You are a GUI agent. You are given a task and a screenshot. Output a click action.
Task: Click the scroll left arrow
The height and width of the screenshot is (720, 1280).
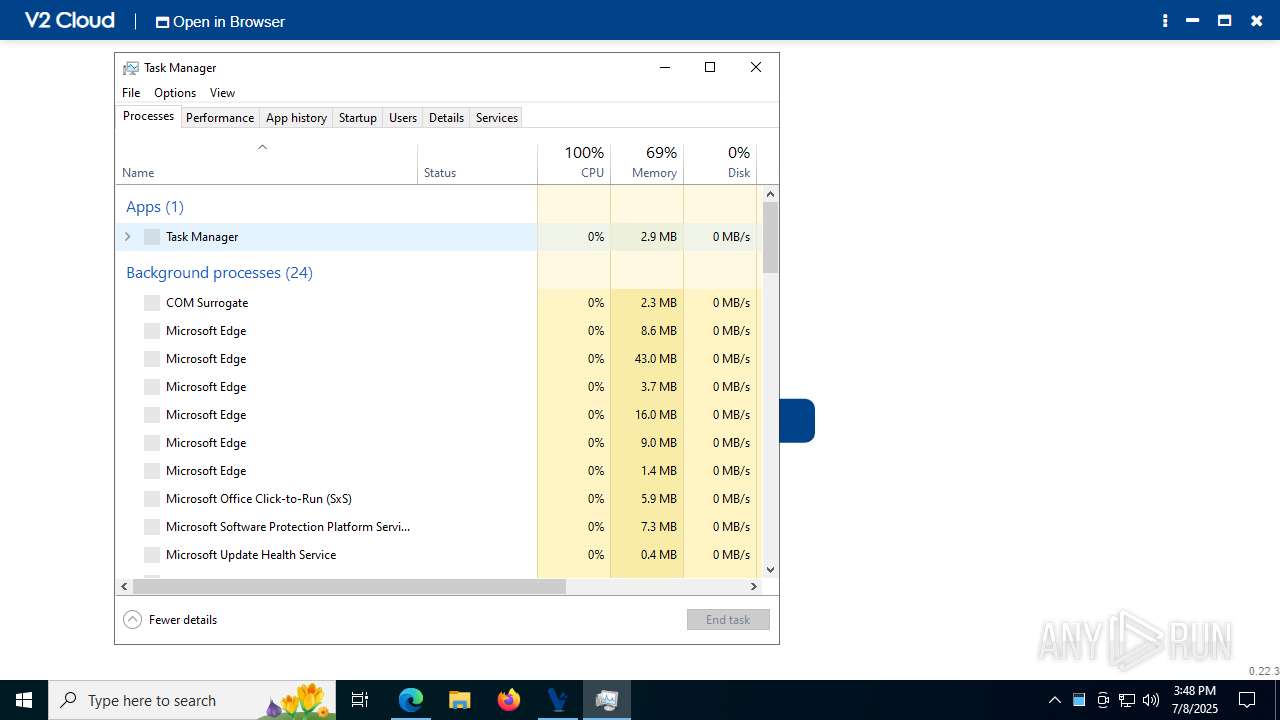pyautogui.click(x=124, y=587)
